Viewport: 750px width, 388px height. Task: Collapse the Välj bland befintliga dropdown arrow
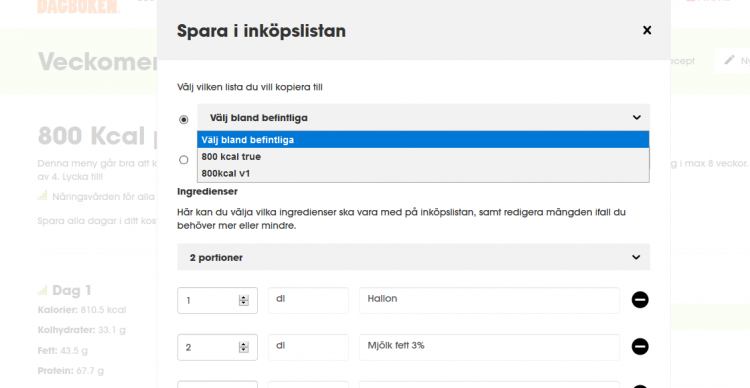point(637,117)
